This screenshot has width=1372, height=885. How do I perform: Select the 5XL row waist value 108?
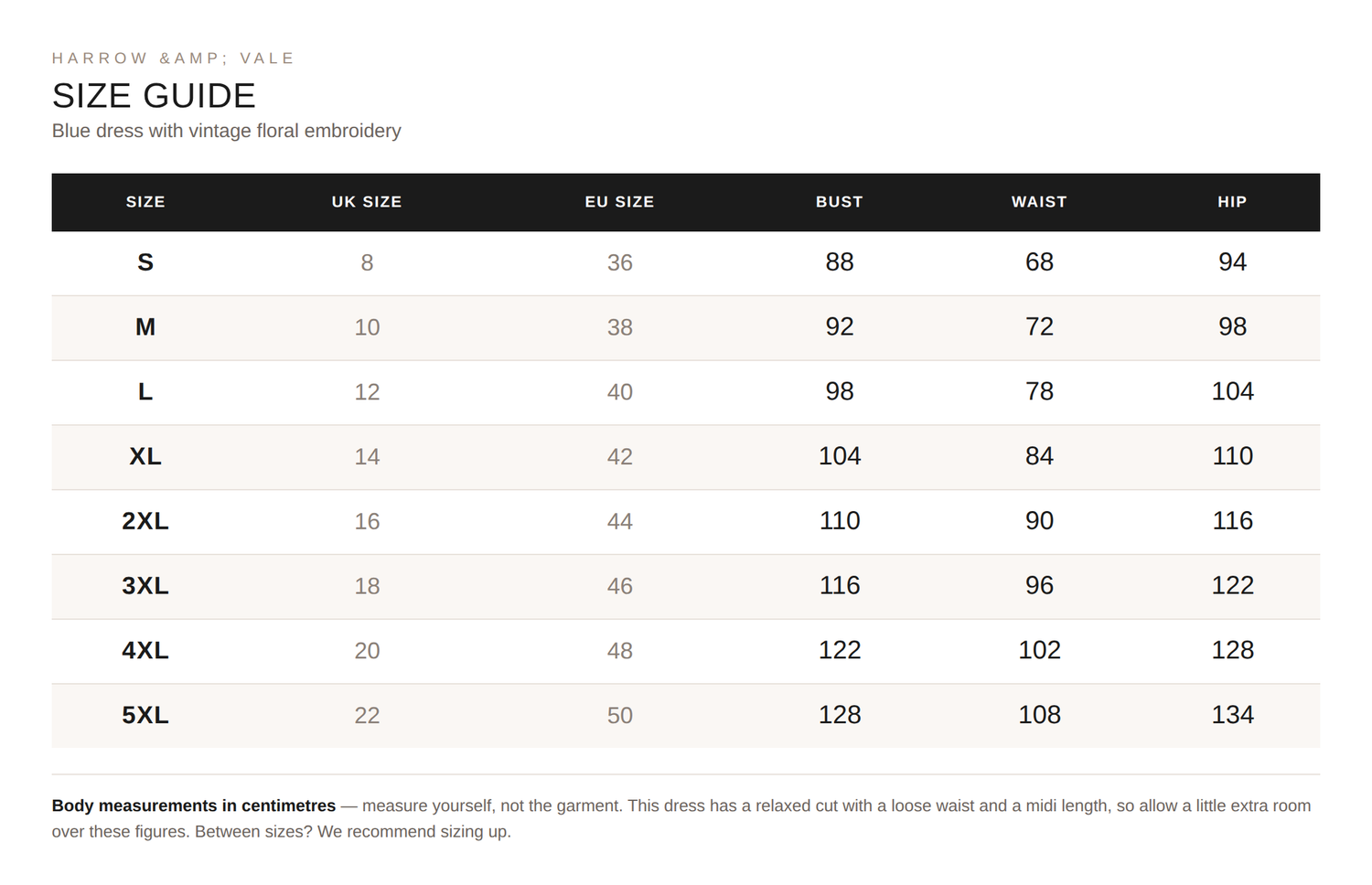tap(1039, 715)
